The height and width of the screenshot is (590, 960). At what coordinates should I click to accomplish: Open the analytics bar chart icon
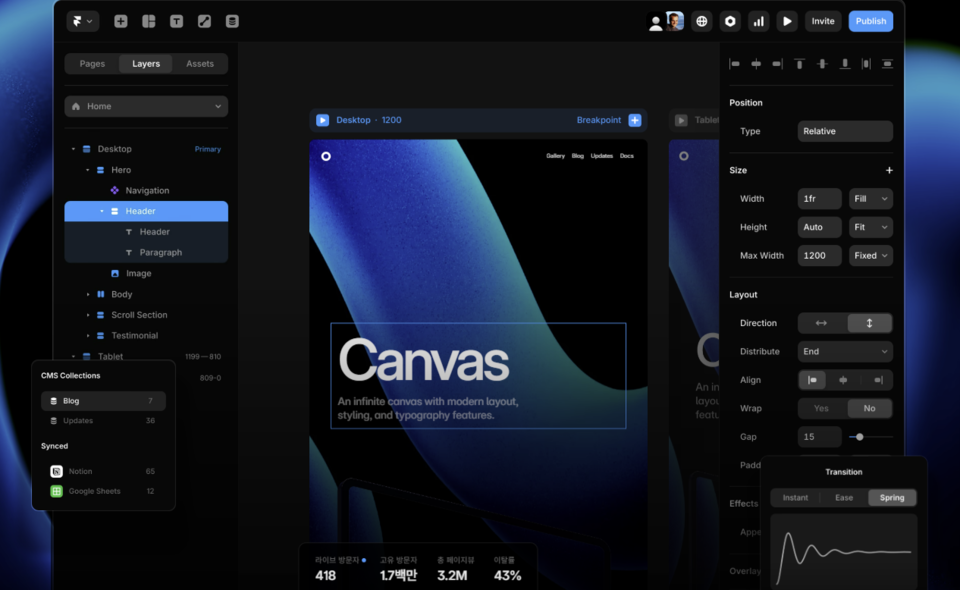pyautogui.click(x=759, y=21)
